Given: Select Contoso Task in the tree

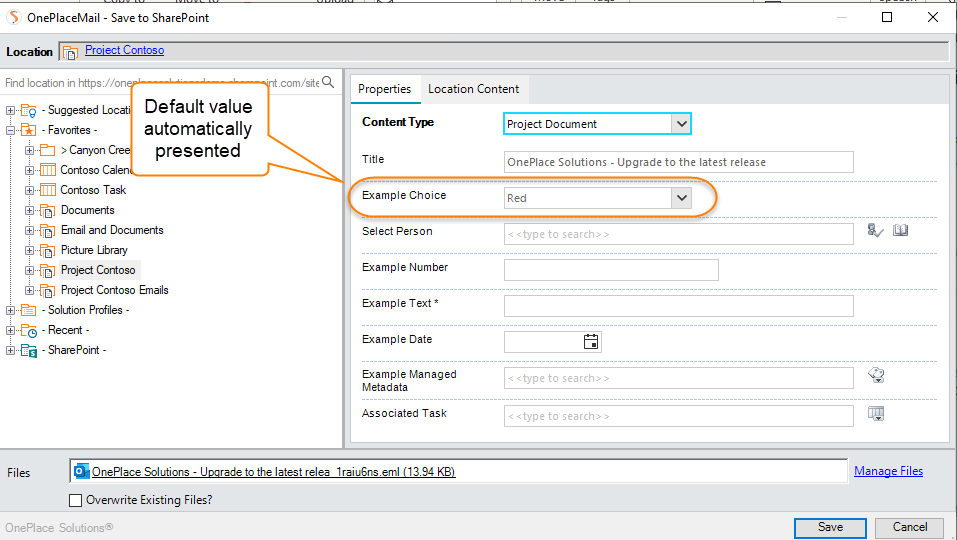Looking at the screenshot, I should 93,190.
